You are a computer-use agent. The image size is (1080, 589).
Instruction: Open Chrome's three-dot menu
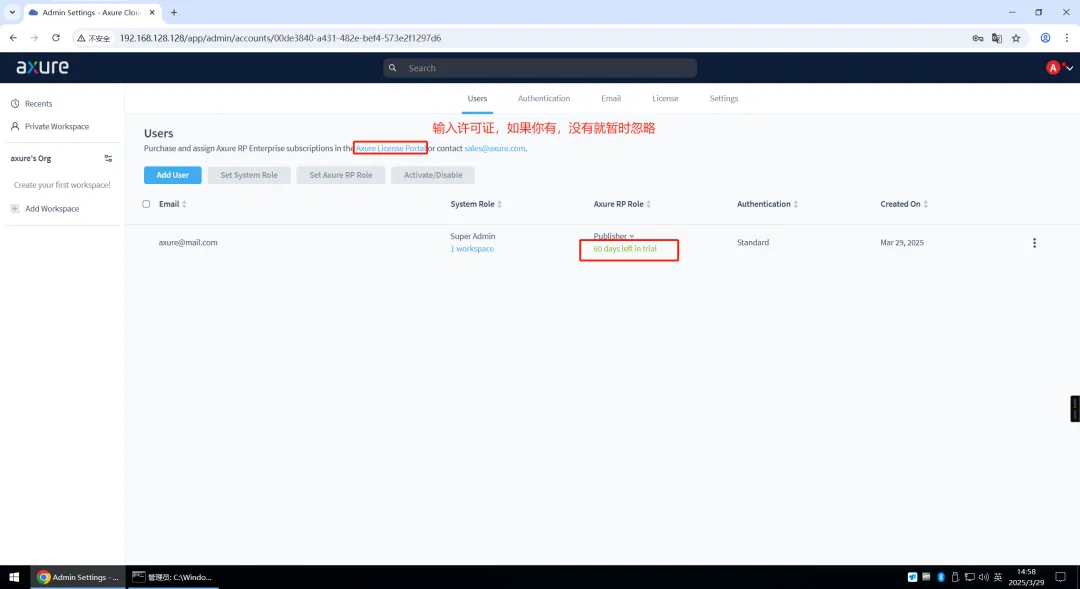click(1067, 38)
